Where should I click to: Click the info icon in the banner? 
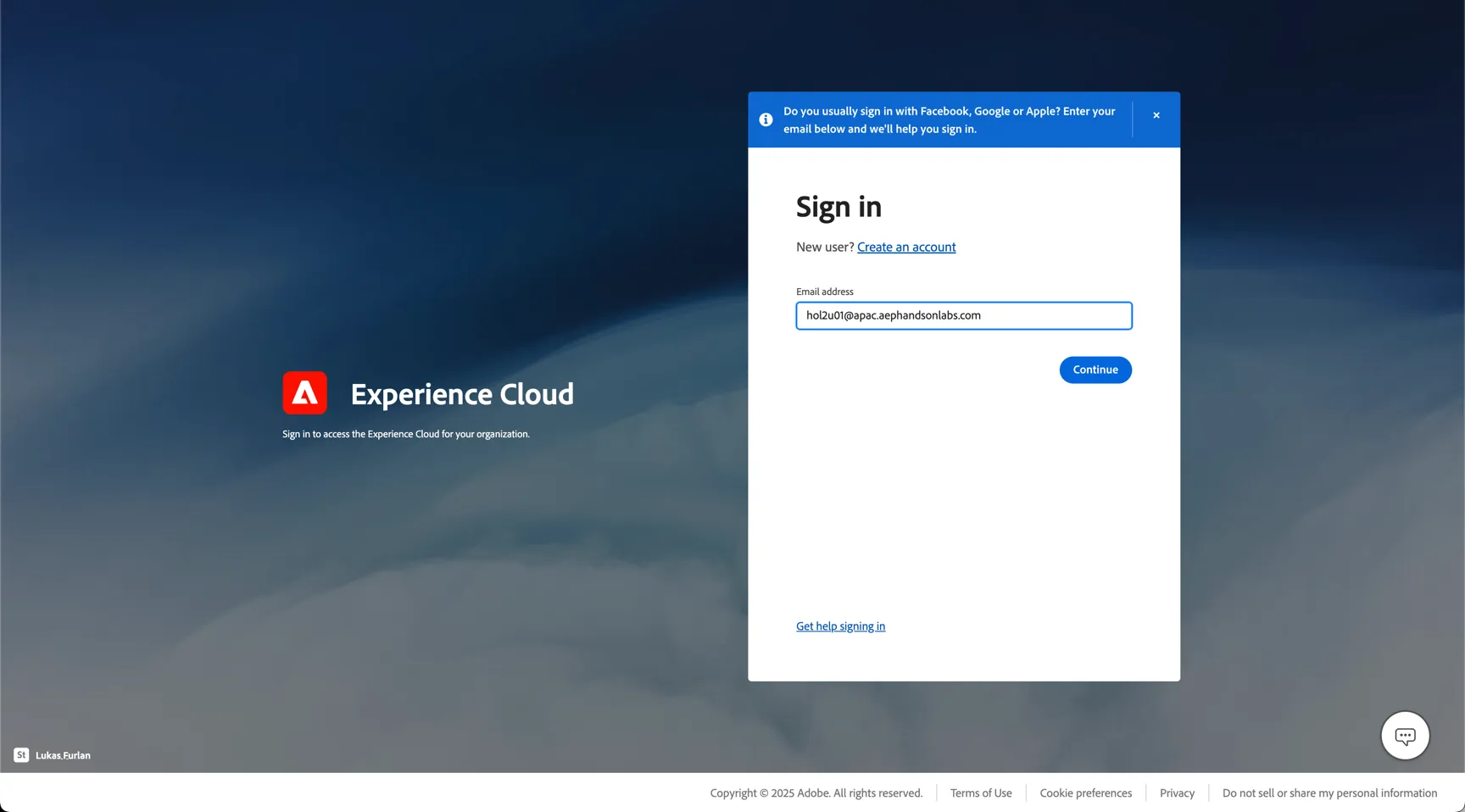point(766,120)
